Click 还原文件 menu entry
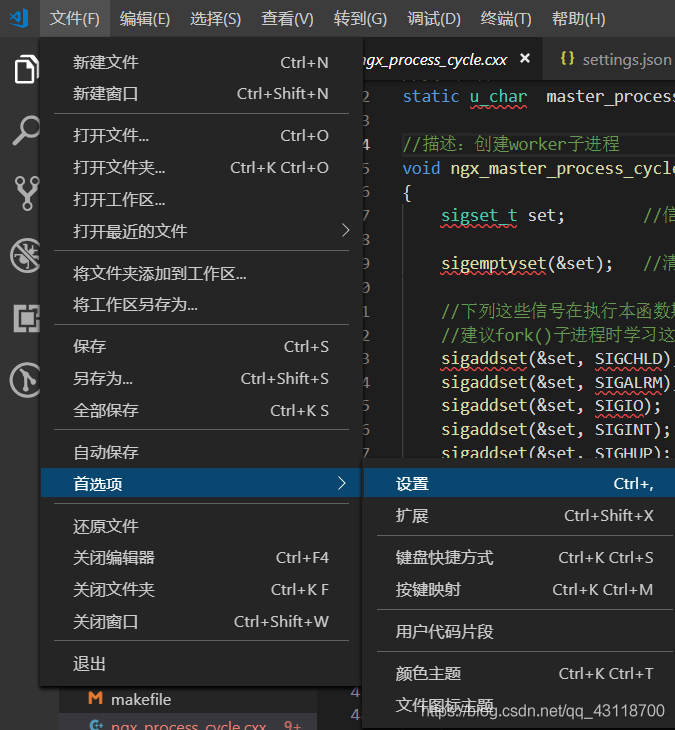Screen dimensions: 675x730 point(201,526)
